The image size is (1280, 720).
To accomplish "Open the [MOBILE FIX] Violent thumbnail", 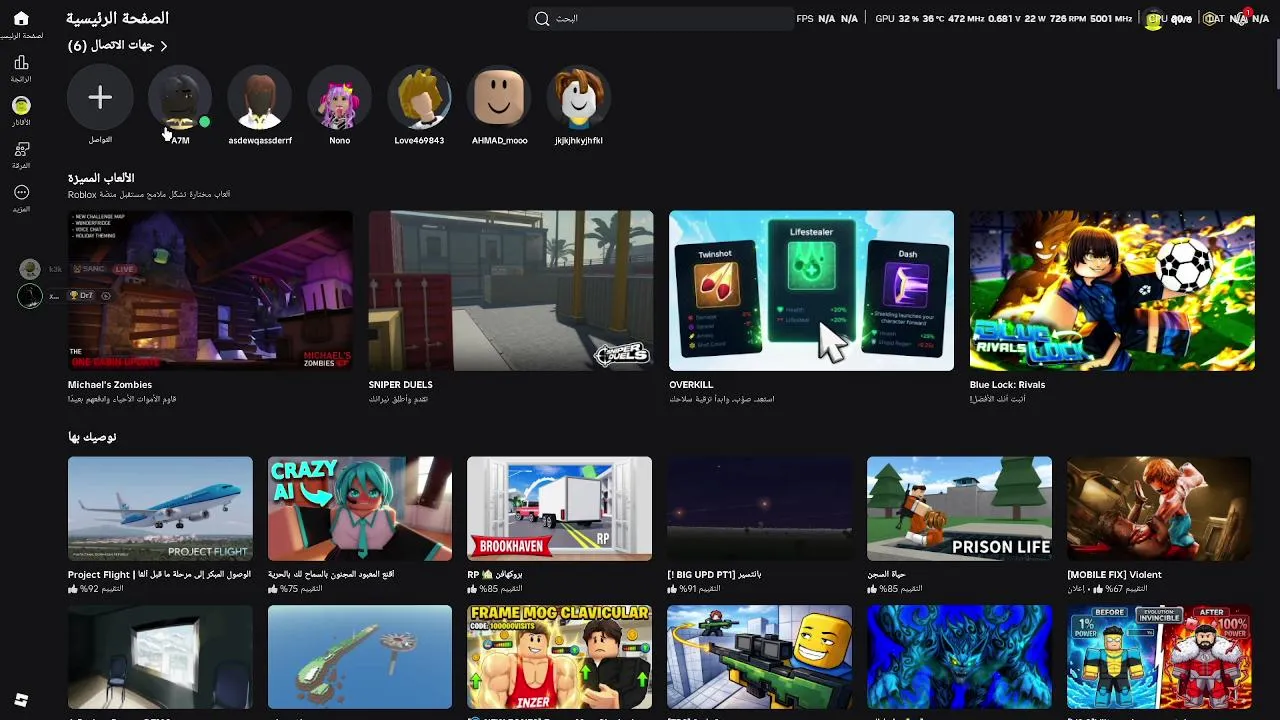I will [x=1159, y=509].
